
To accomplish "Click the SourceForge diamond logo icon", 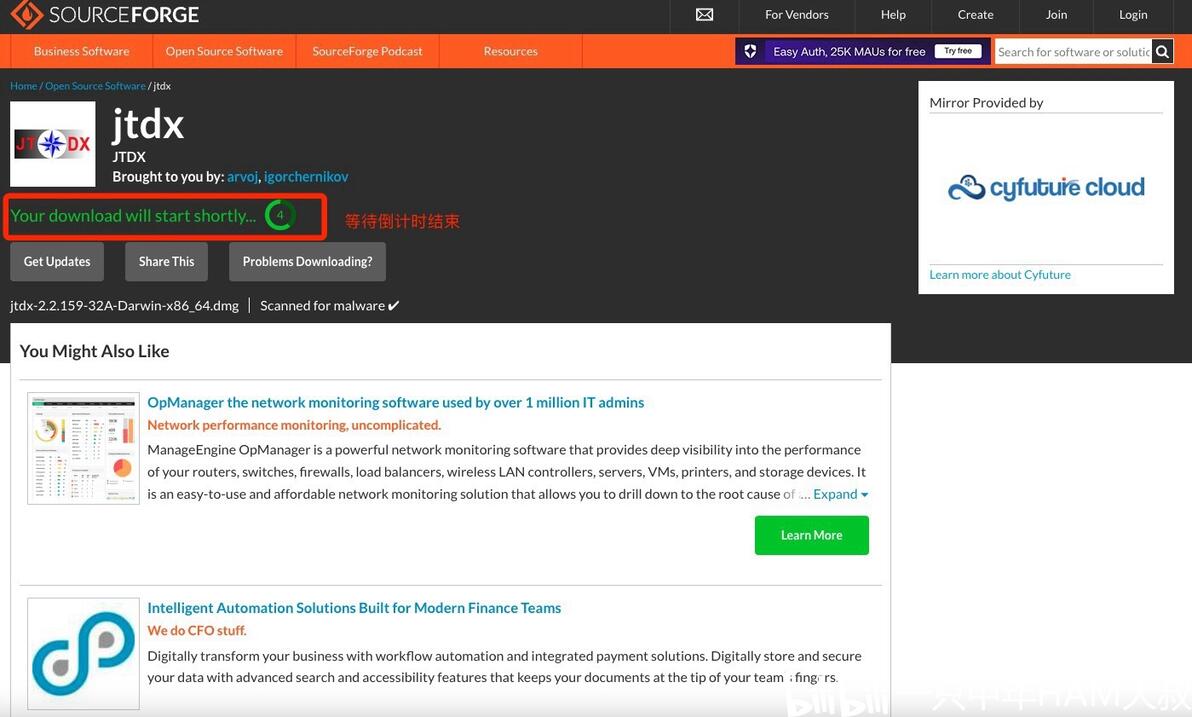I will tap(27, 14).
